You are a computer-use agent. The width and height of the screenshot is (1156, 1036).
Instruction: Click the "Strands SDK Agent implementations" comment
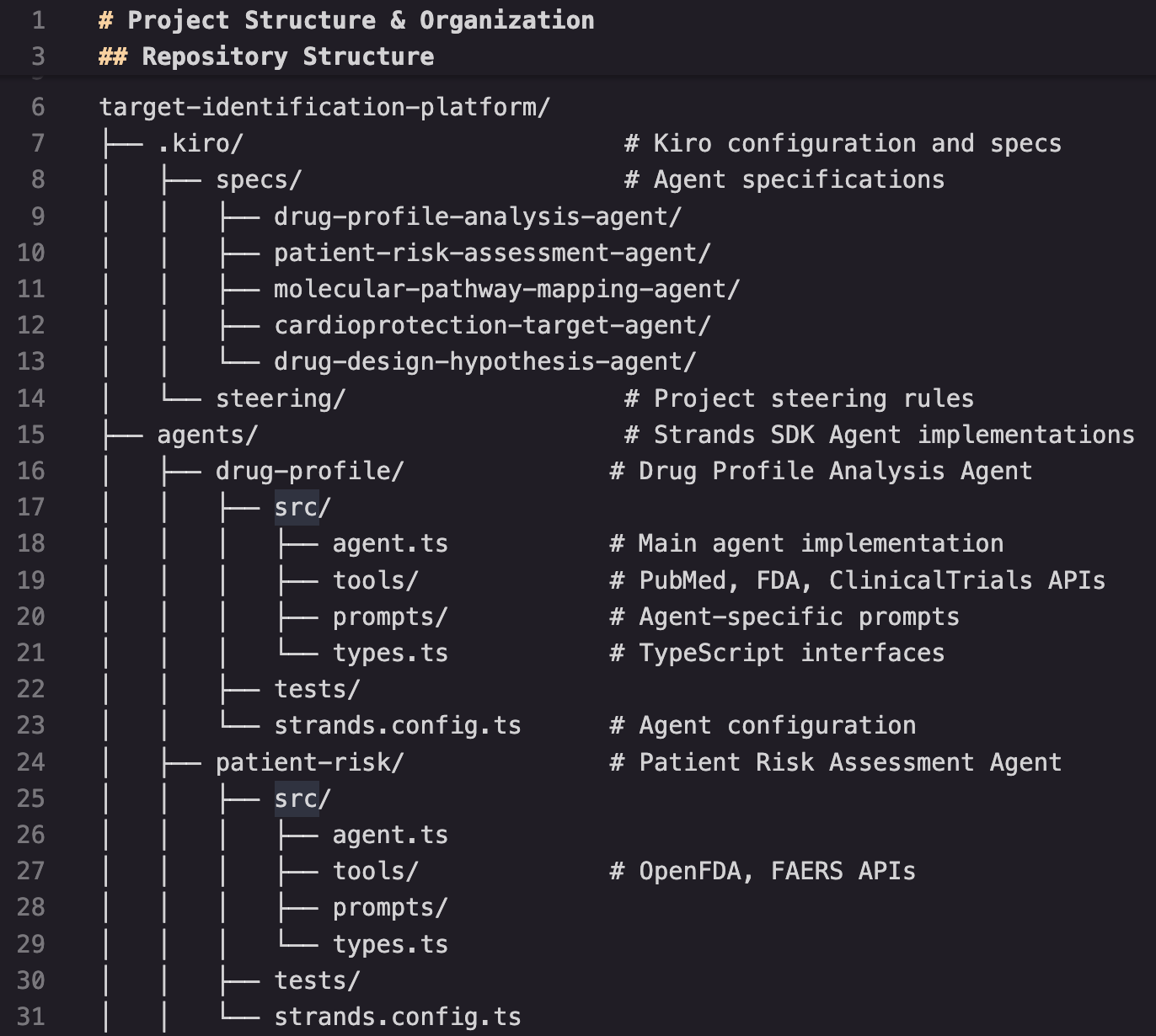pyautogui.click(x=893, y=435)
